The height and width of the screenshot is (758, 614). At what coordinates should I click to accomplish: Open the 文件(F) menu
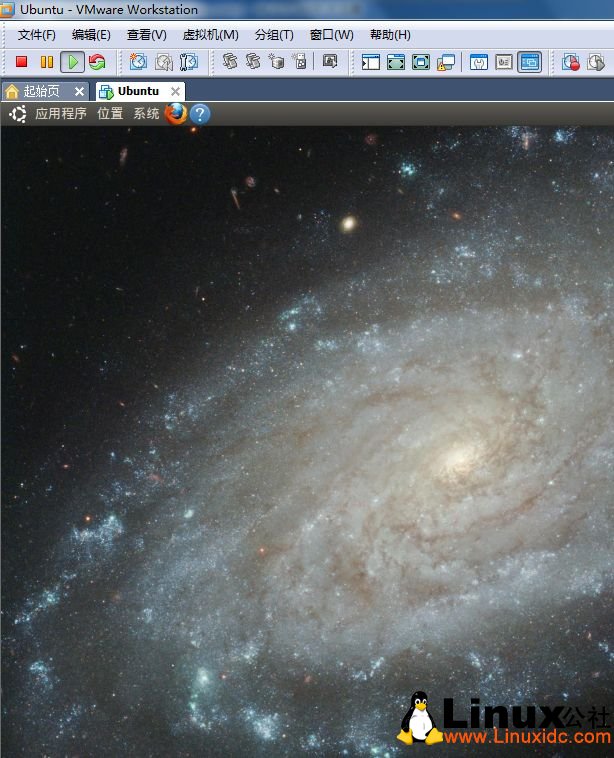37,35
